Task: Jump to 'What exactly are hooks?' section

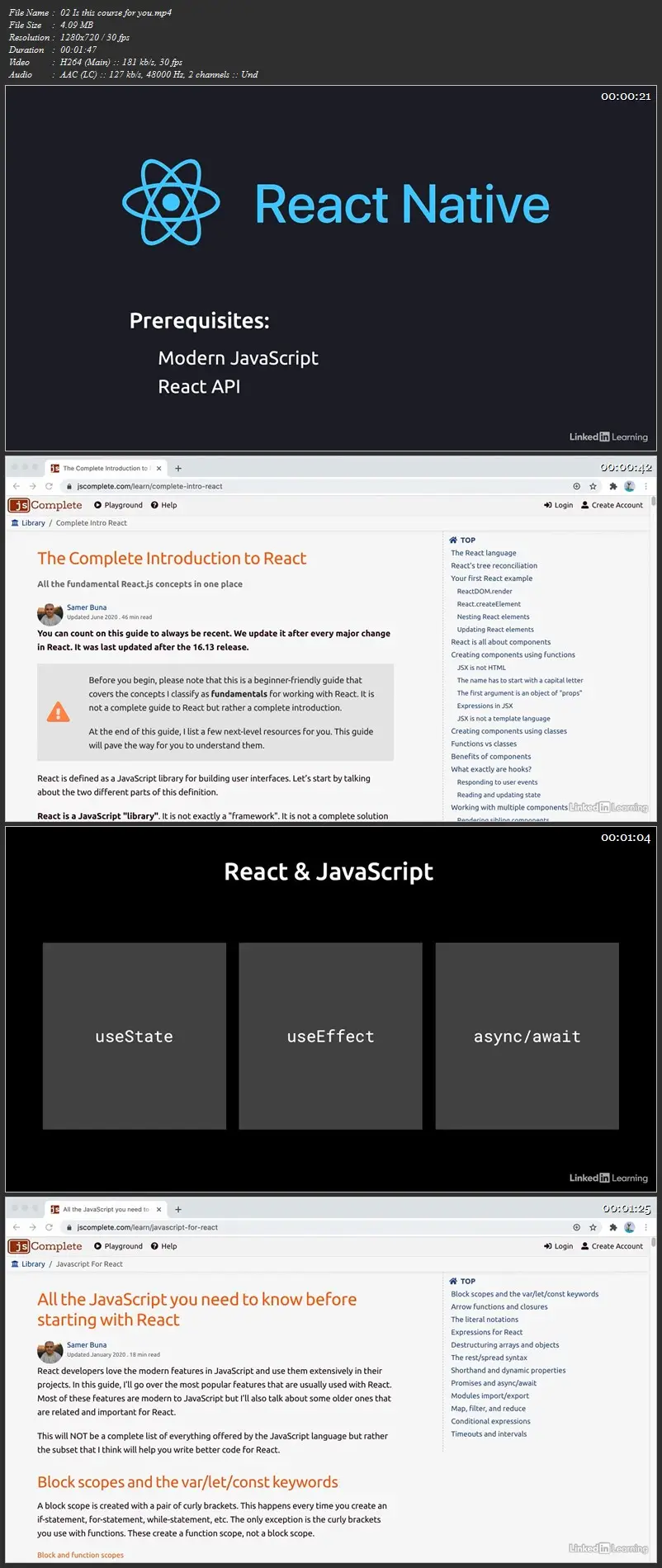Action: (x=490, y=769)
